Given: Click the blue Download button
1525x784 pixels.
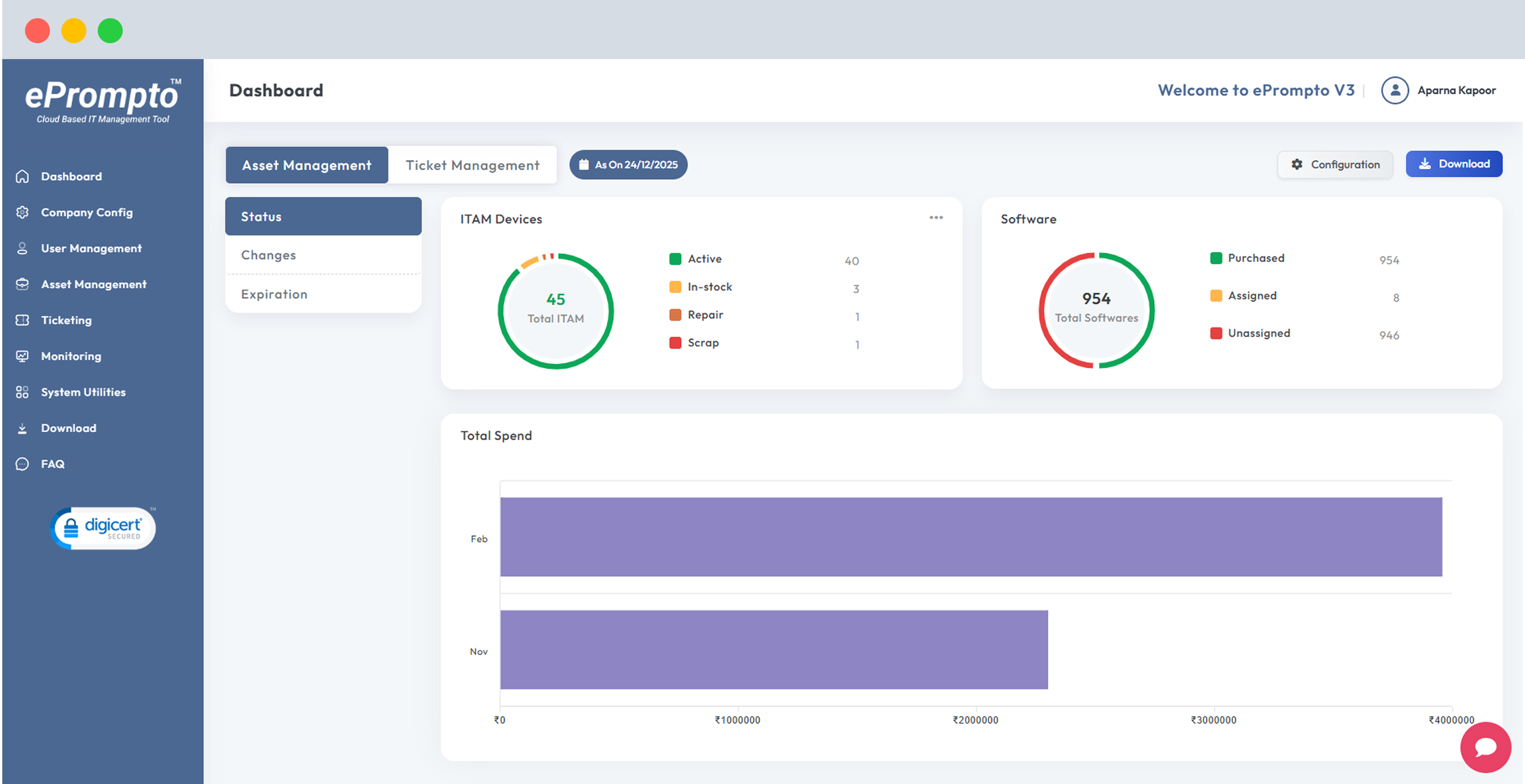Looking at the screenshot, I should [x=1453, y=164].
